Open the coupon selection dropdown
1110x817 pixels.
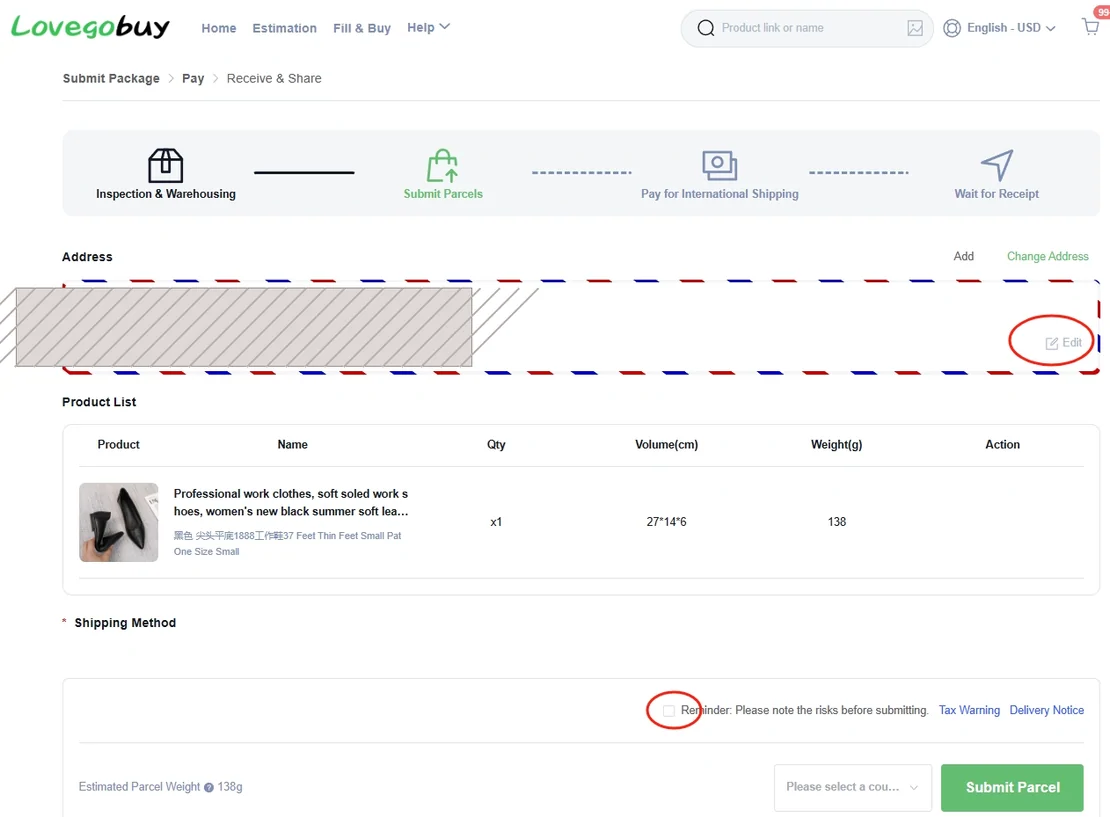click(x=852, y=787)
